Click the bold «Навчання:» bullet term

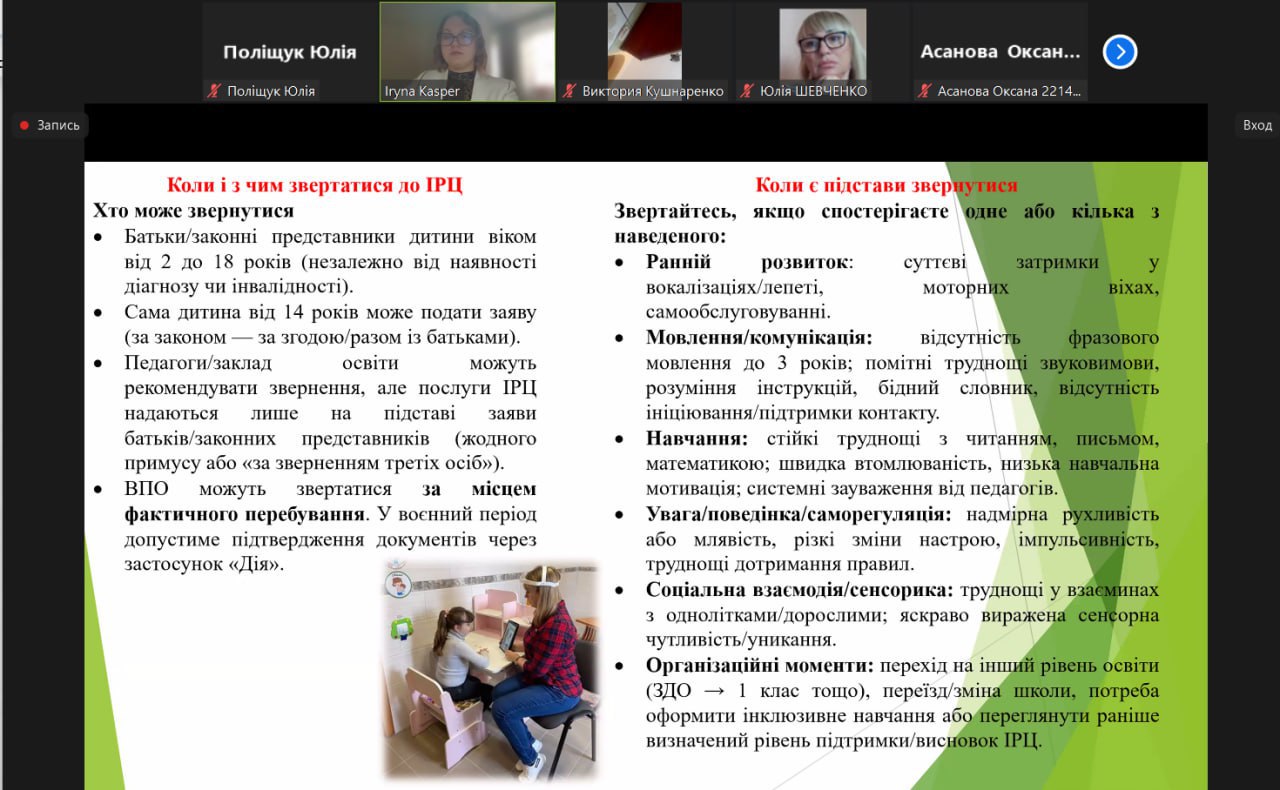point(697,439)
